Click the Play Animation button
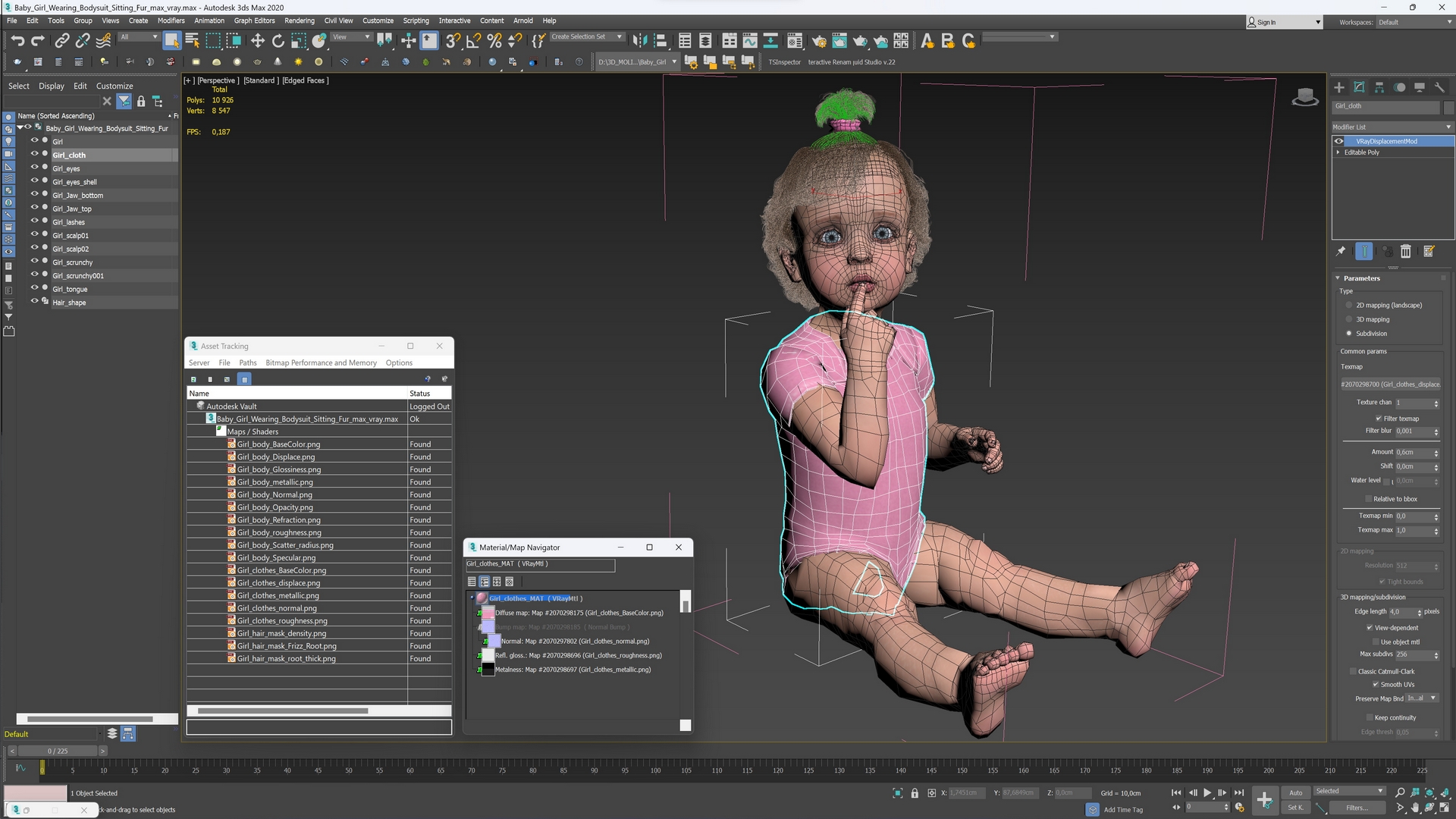 tap(1207, 792)
